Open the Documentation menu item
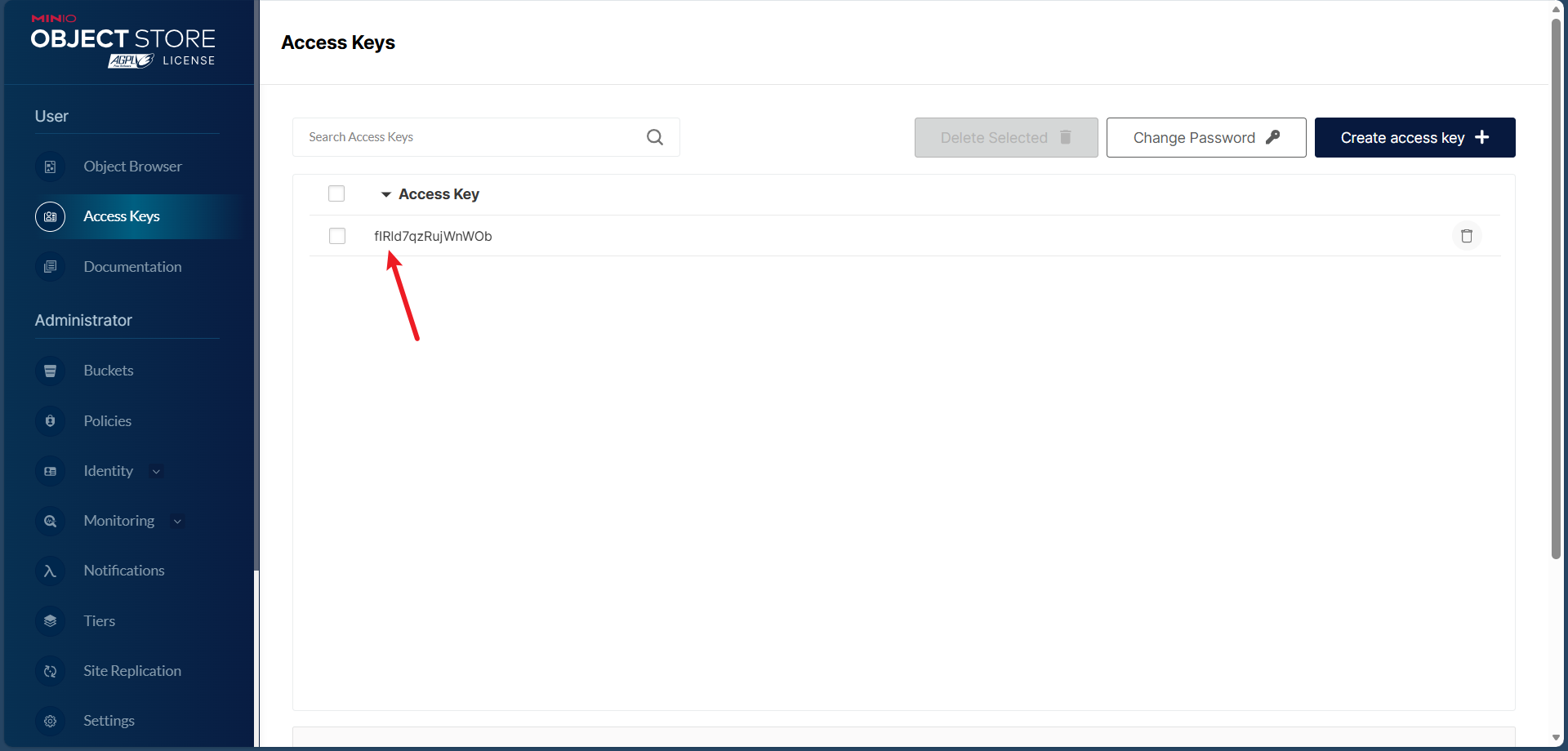 (x=132, y=267)
